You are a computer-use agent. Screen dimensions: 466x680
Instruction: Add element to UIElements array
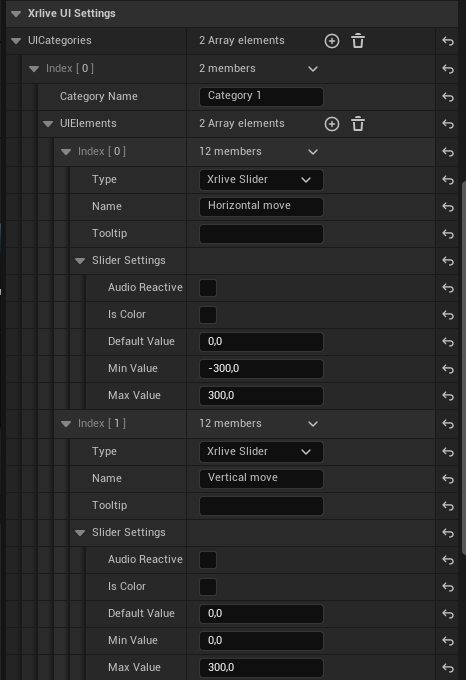click(332, 124)
